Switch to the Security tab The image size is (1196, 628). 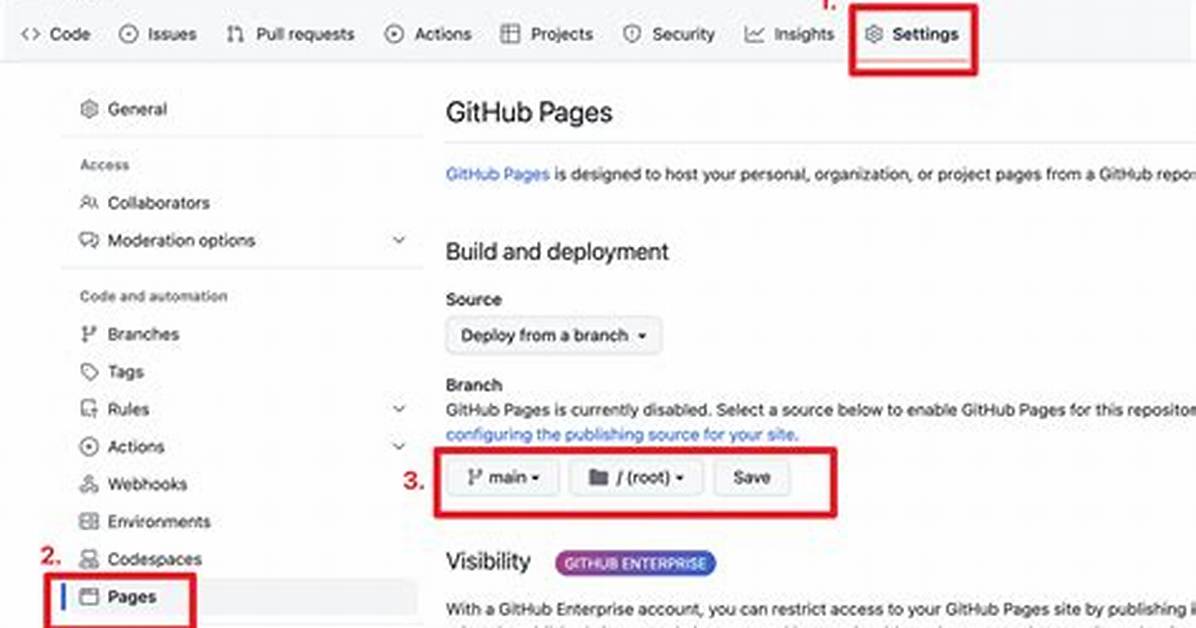[x=669, y=34]
